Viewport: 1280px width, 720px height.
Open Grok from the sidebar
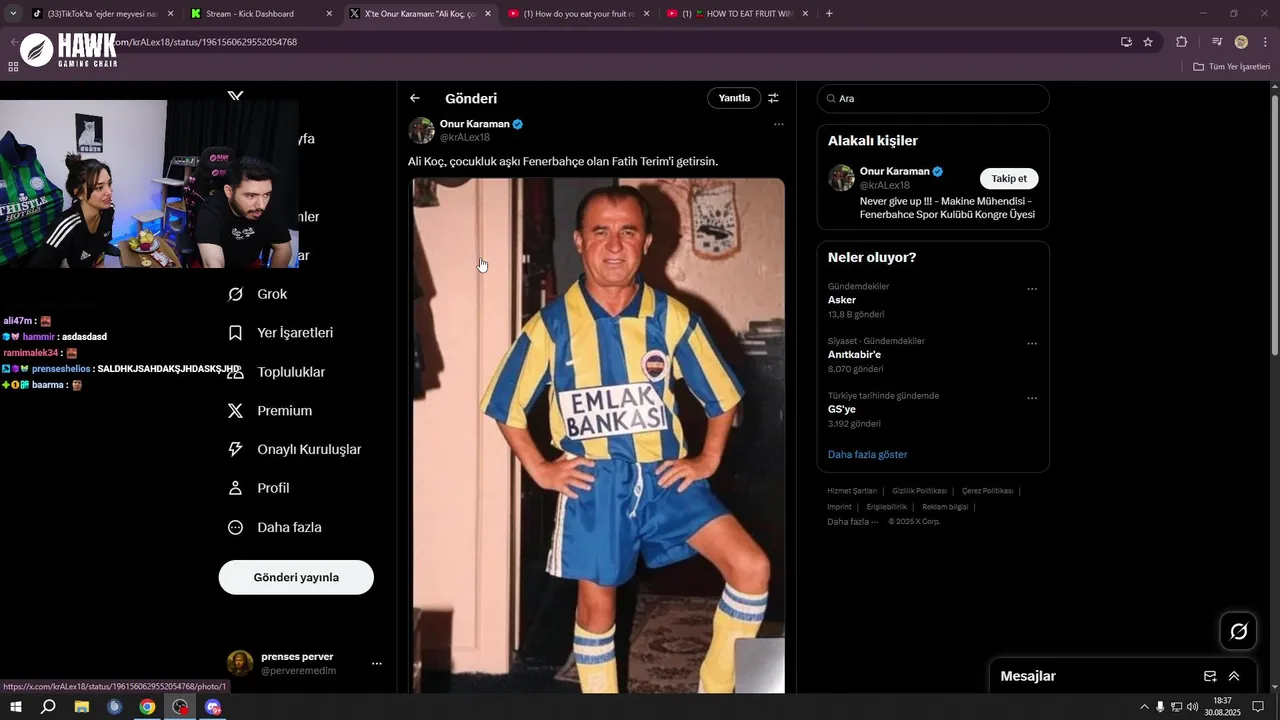click(259, 294)
